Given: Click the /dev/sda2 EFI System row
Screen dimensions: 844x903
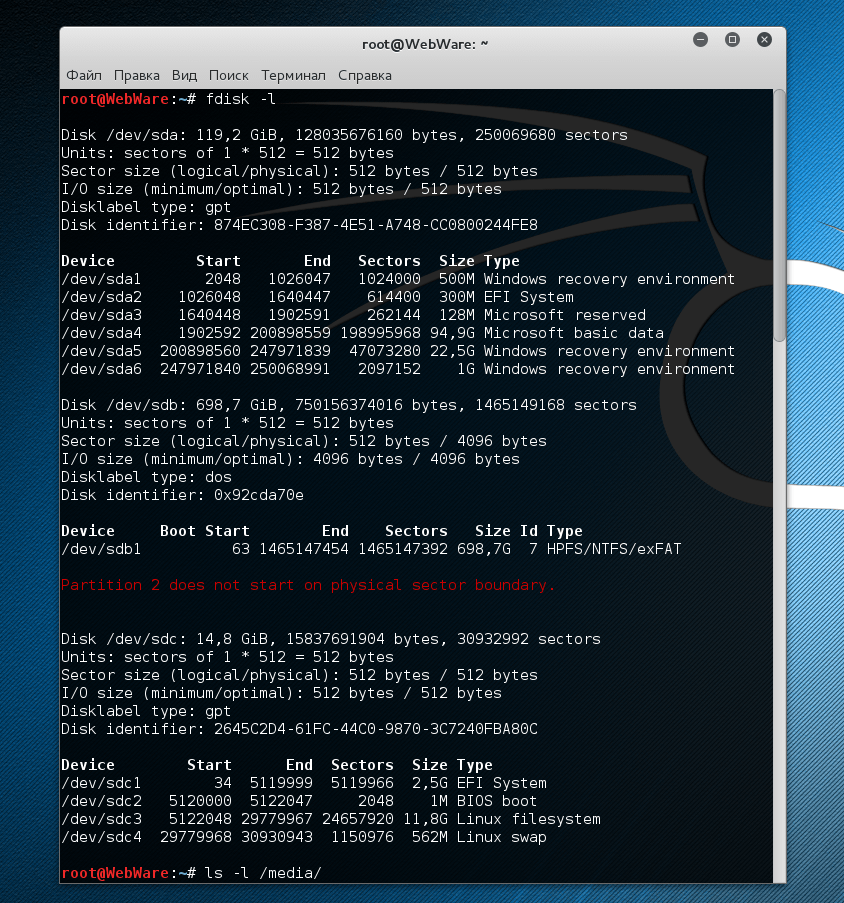Looking at the screenshot, I should [x=317, y=297].
